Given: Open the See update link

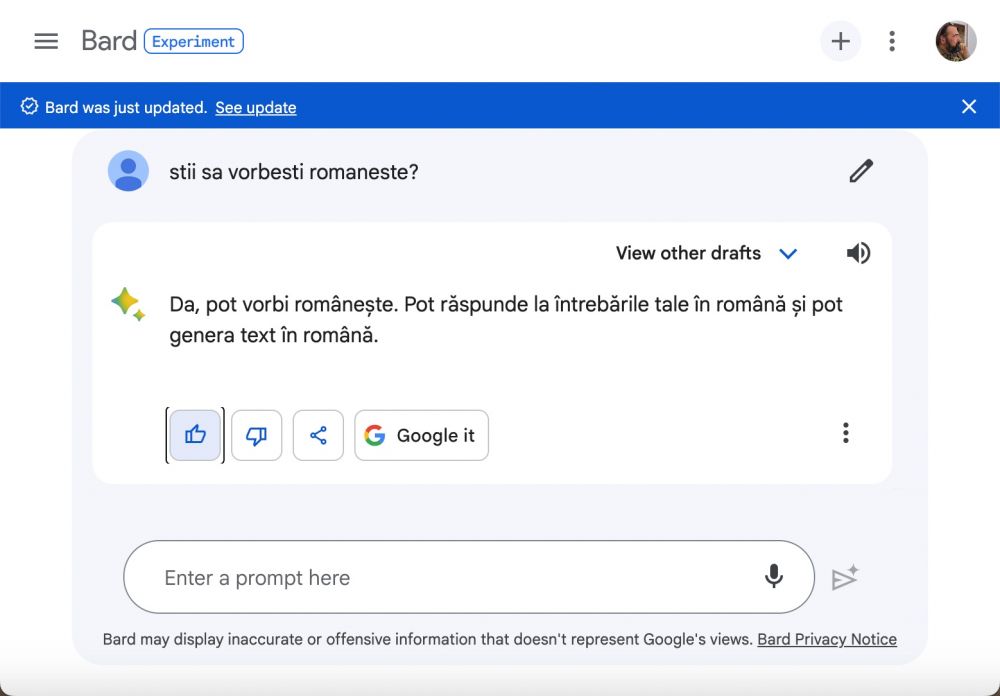Looking at the screenshot, I should (256, 107).
